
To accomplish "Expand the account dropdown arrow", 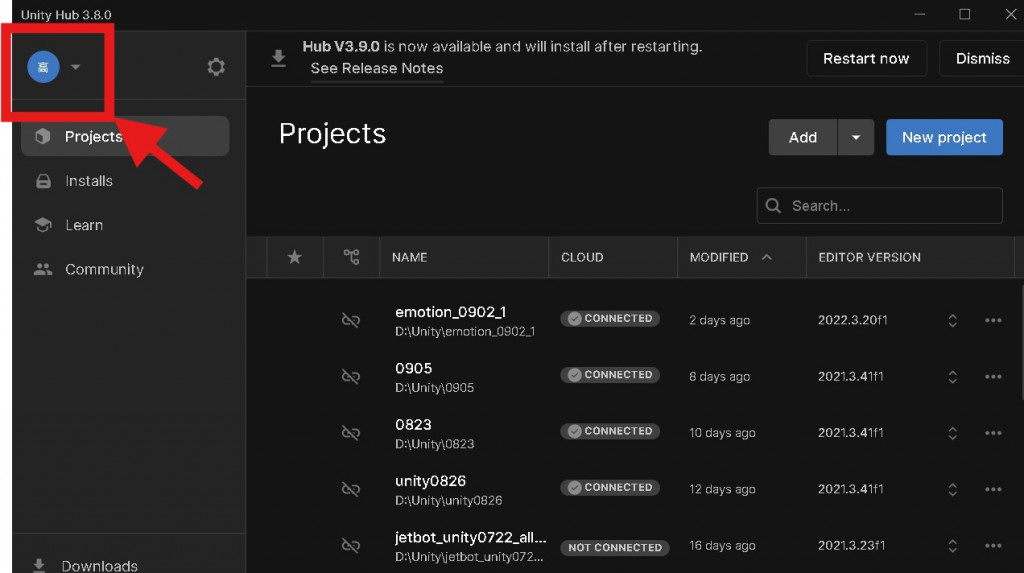I will pyautogui.click(x=76, y=67).
